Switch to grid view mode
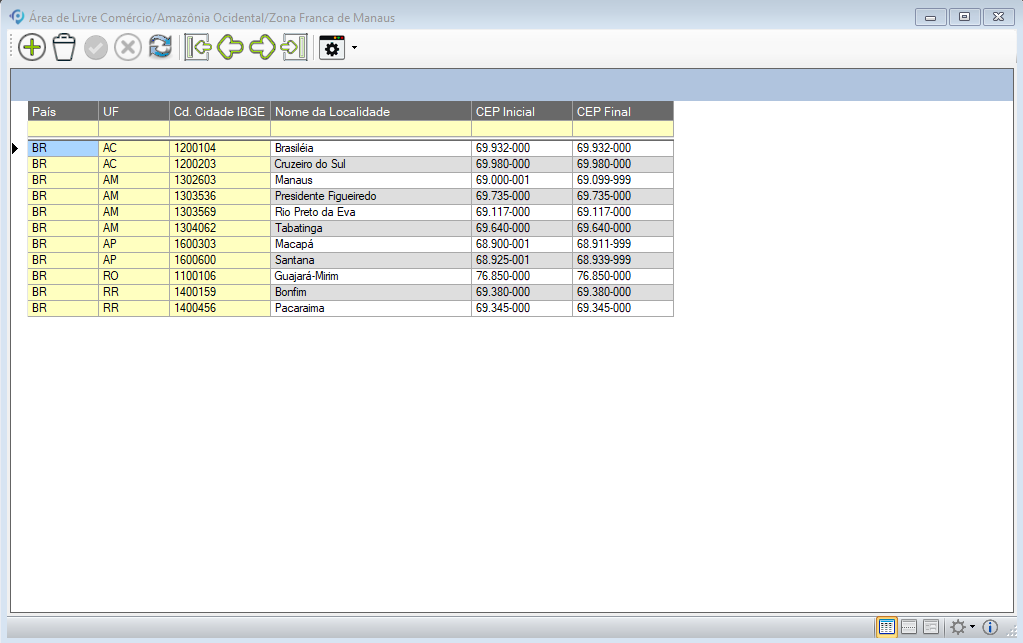 coord(886,627)
